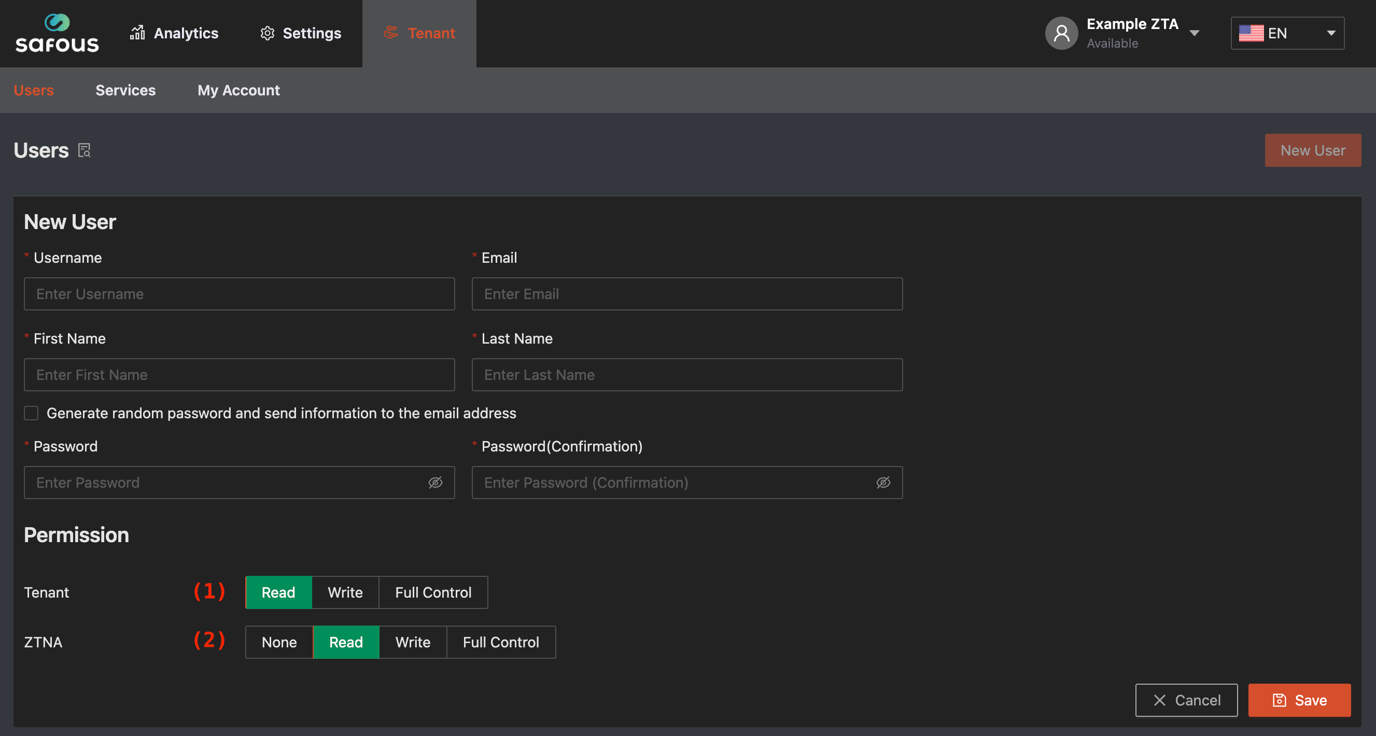Select Full Control for Tenant permission
The width and height of the screenshot is (1376, 736).
(x=433, y=592)
